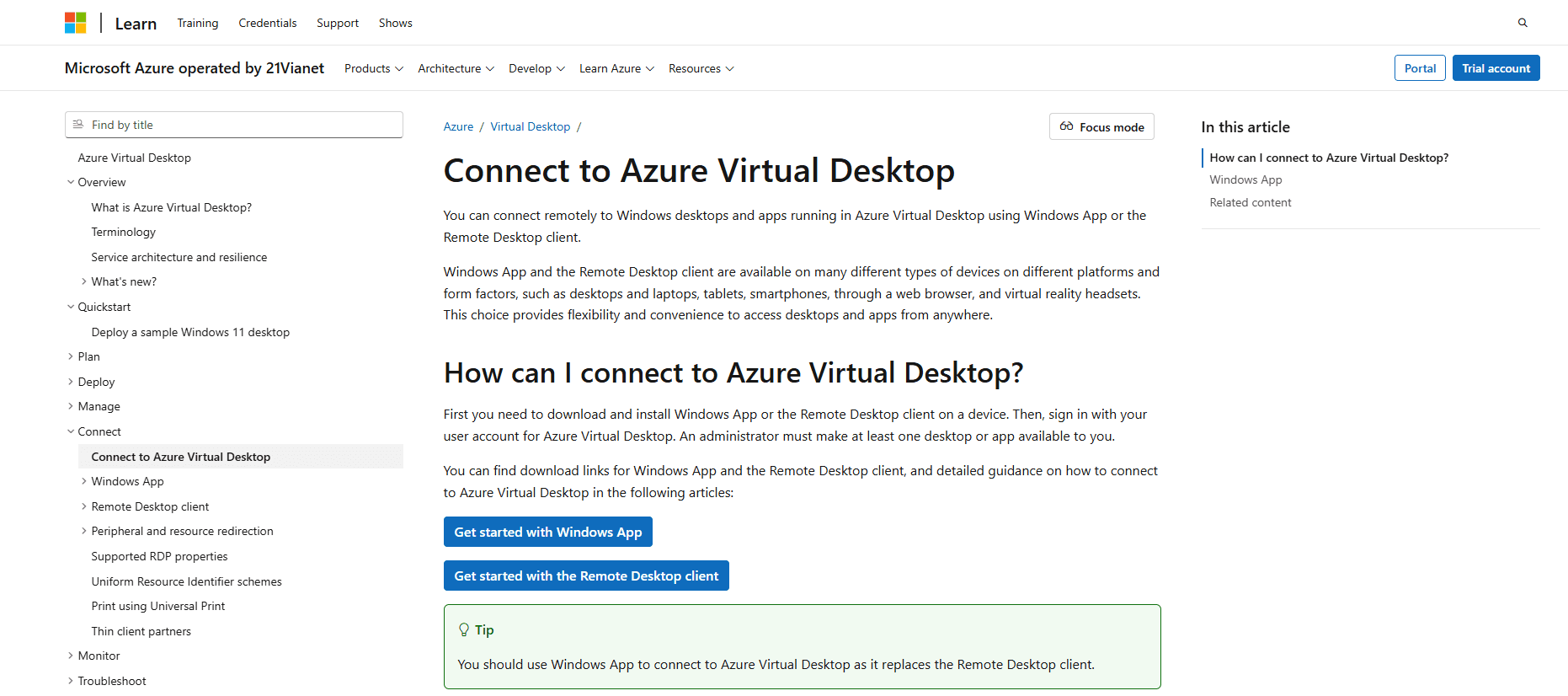Open the Learn Azure dropdown
Viewport: 1568px width, 696px height.
(616, 68)
